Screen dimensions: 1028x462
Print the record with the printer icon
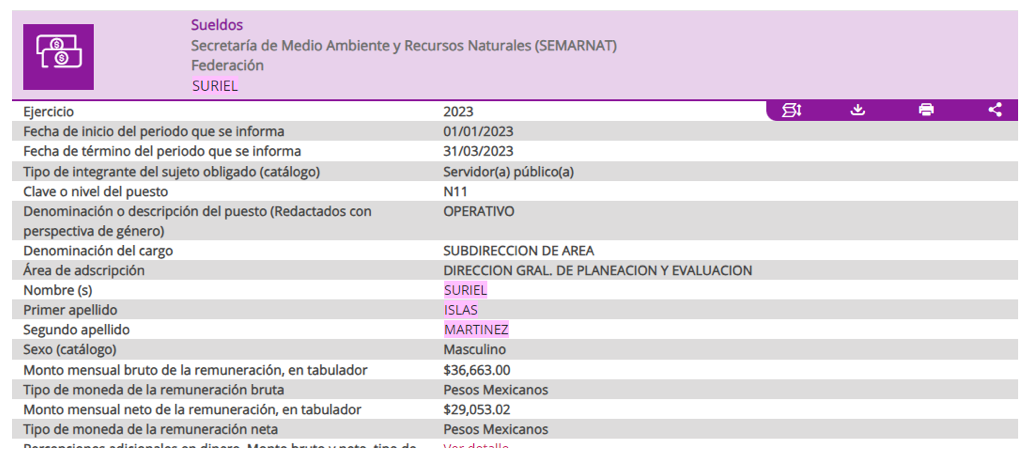926,110
